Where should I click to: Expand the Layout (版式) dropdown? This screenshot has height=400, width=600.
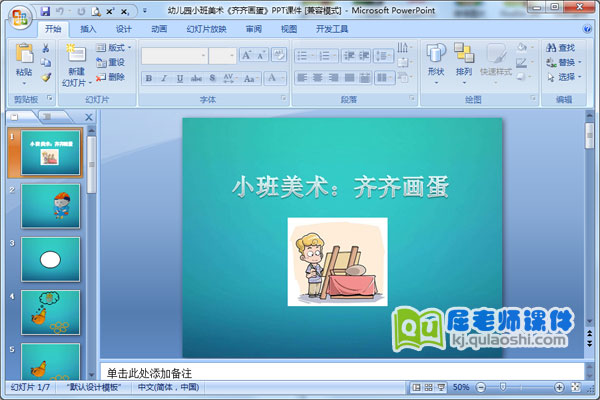point(114,48)
